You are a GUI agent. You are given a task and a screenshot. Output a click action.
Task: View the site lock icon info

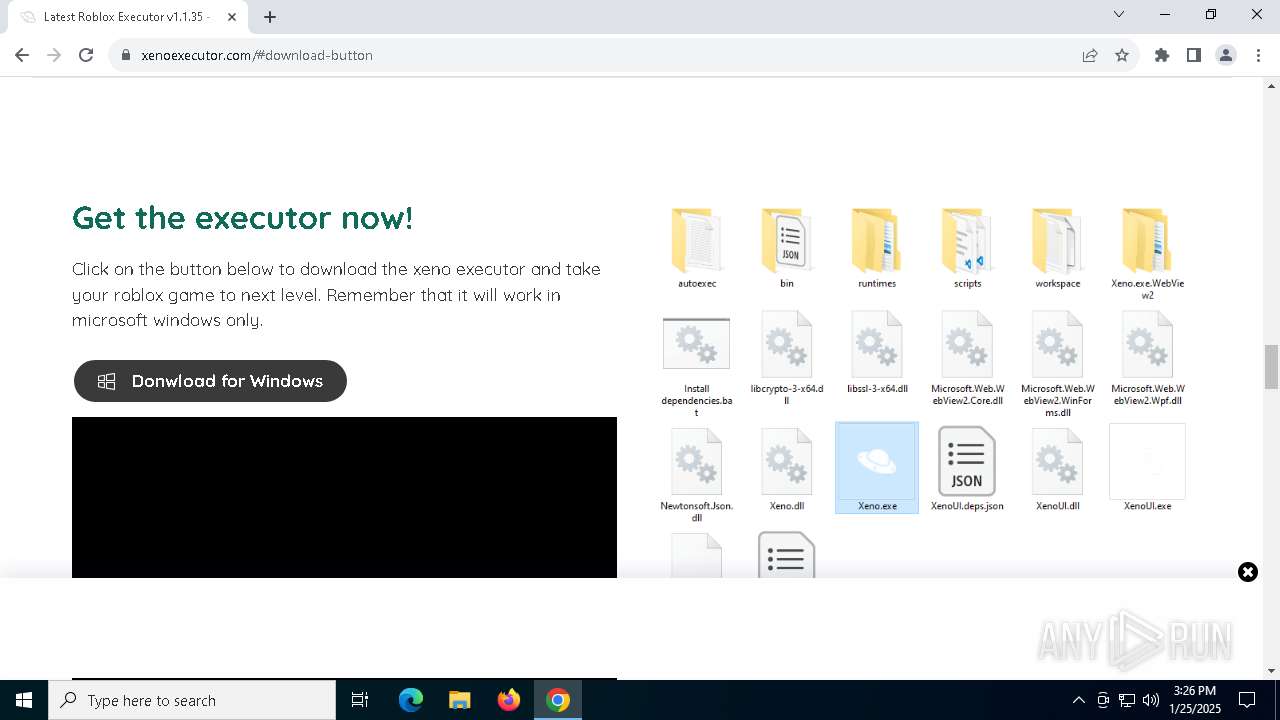(x=126, y=55)
